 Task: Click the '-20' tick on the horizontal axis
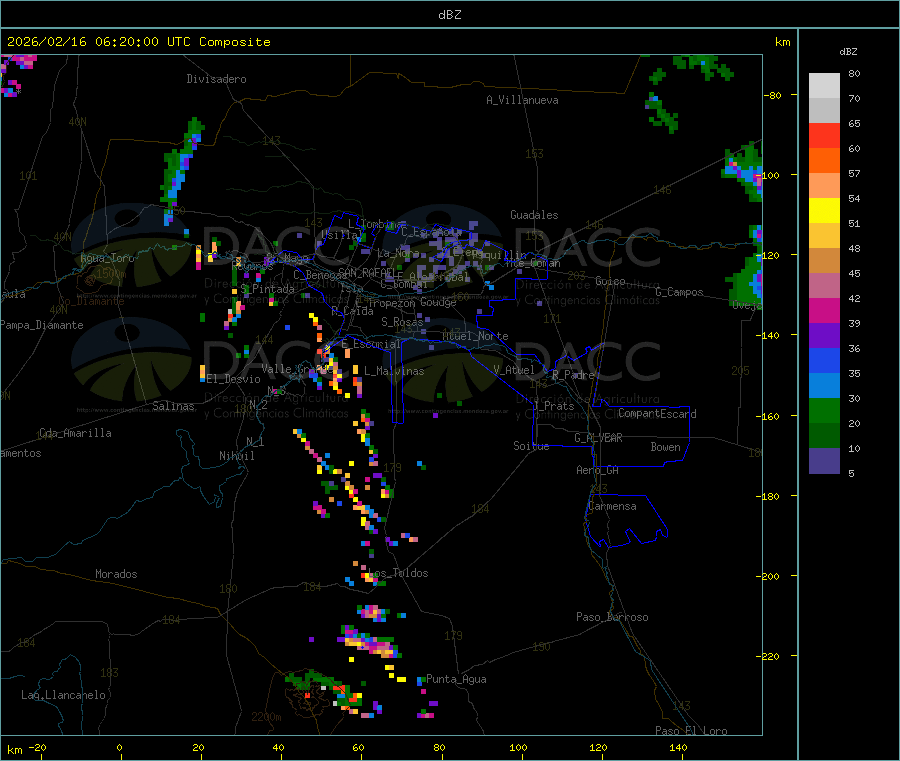click(x=38, y=747)
